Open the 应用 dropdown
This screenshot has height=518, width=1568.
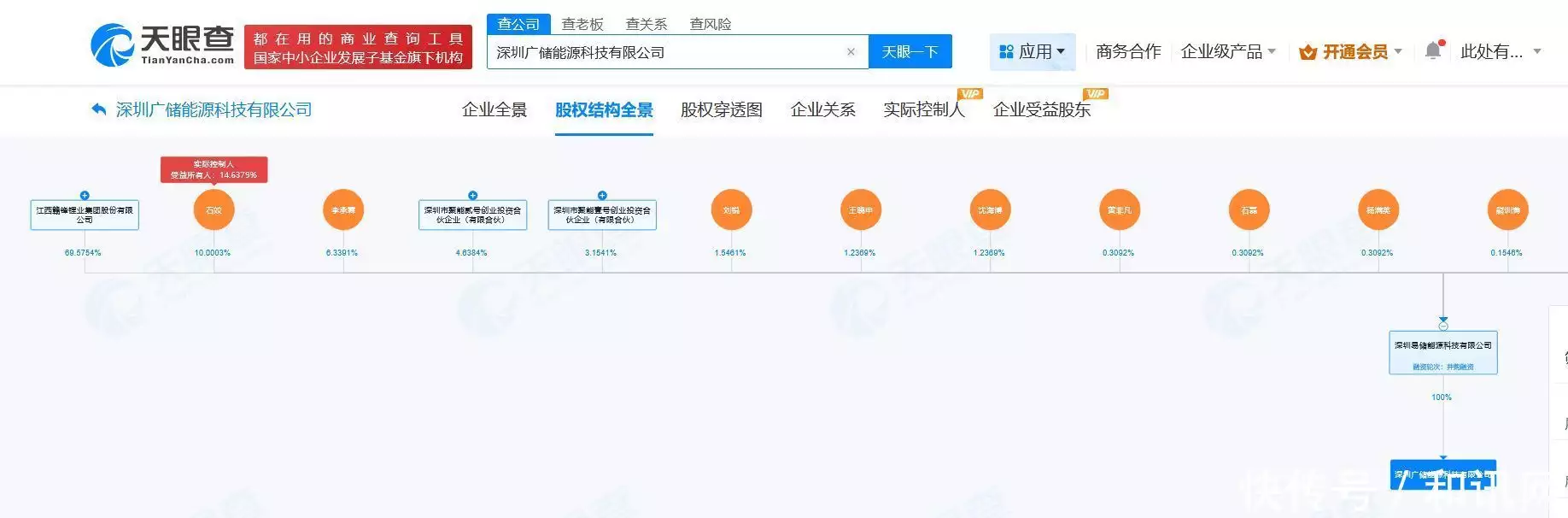click(1033, 52)
